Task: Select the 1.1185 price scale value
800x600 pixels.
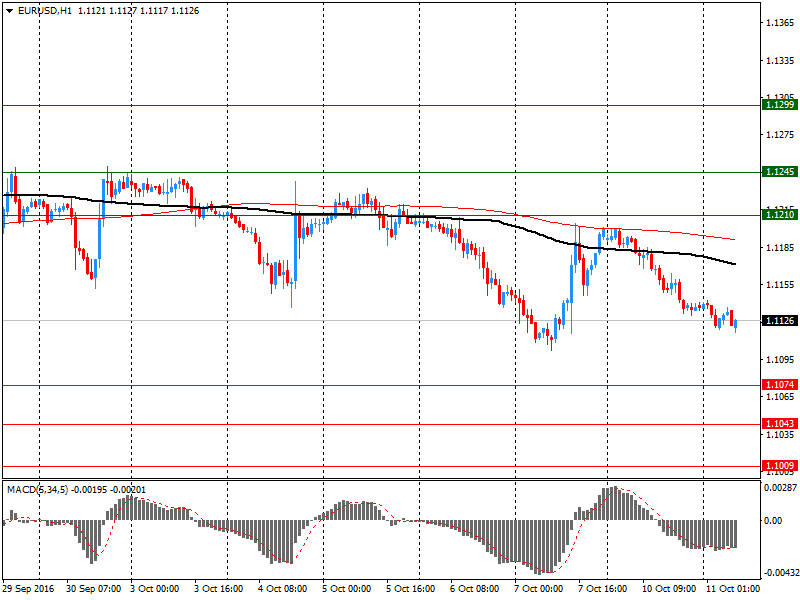Action: point(780,247)
